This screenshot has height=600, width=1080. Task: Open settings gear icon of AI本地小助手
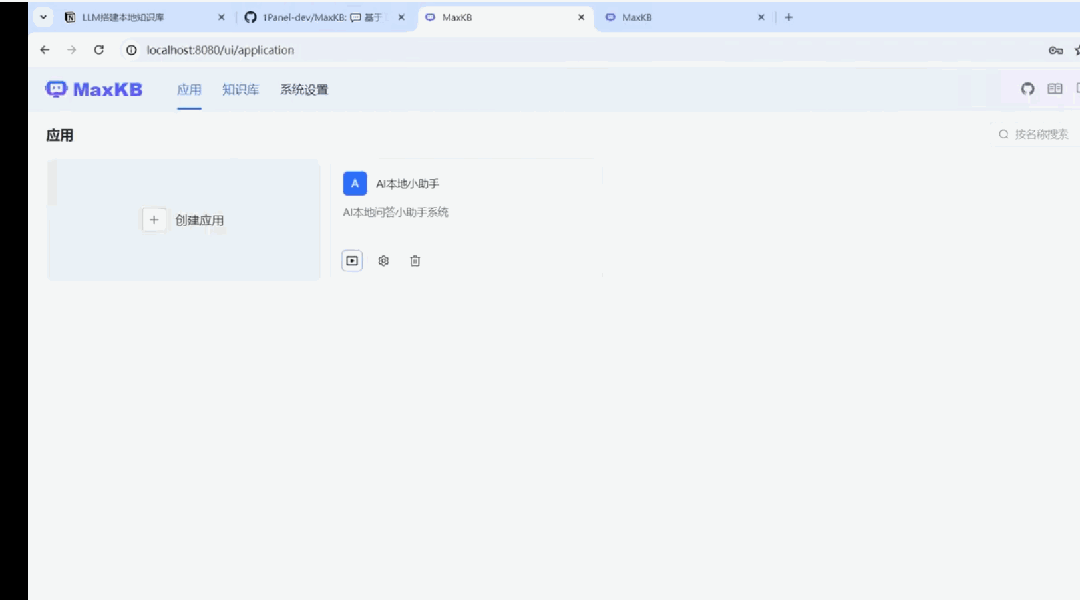pos(384,260)
